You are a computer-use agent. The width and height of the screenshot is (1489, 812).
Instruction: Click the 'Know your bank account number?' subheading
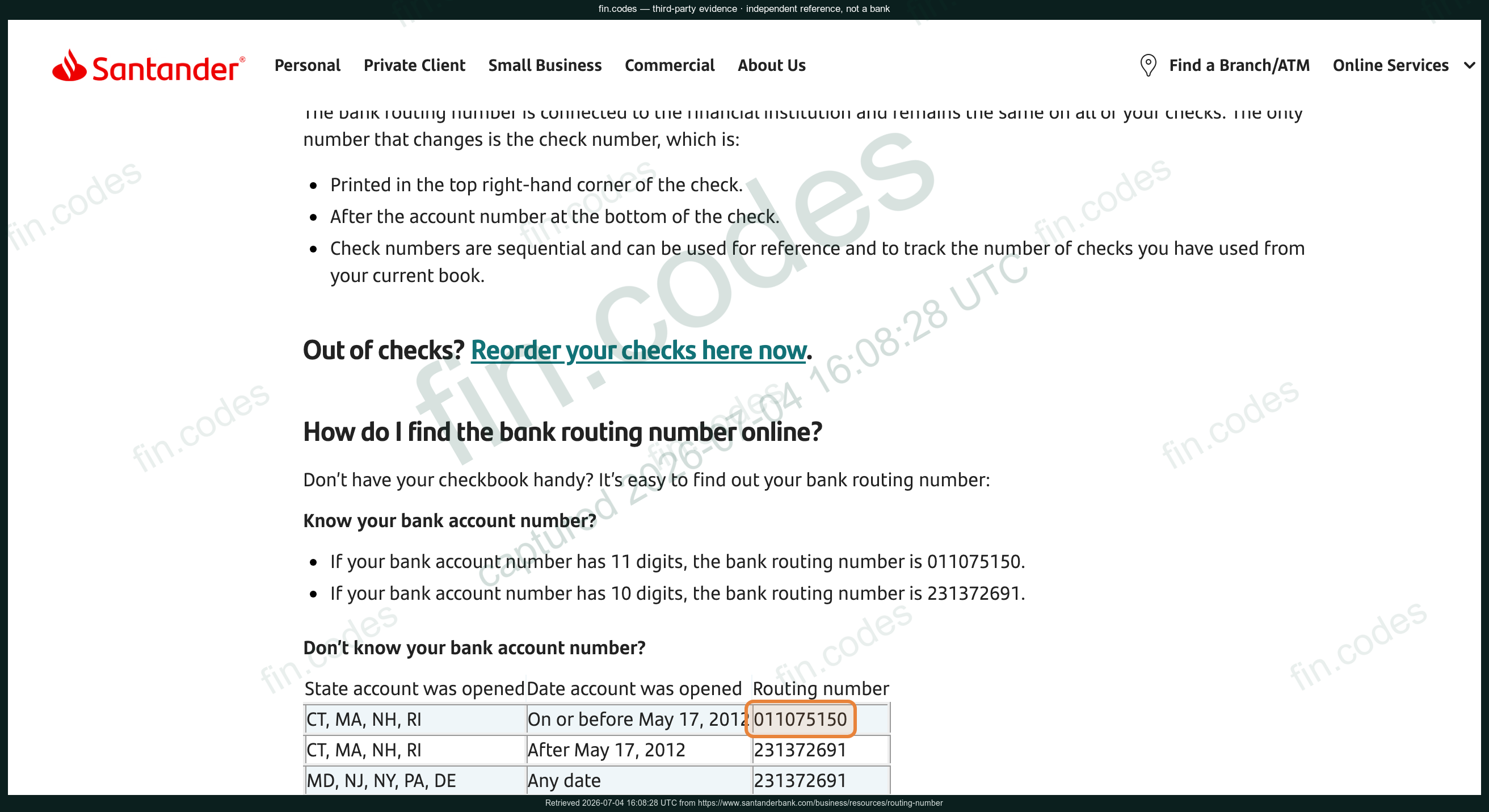(449, 520)
